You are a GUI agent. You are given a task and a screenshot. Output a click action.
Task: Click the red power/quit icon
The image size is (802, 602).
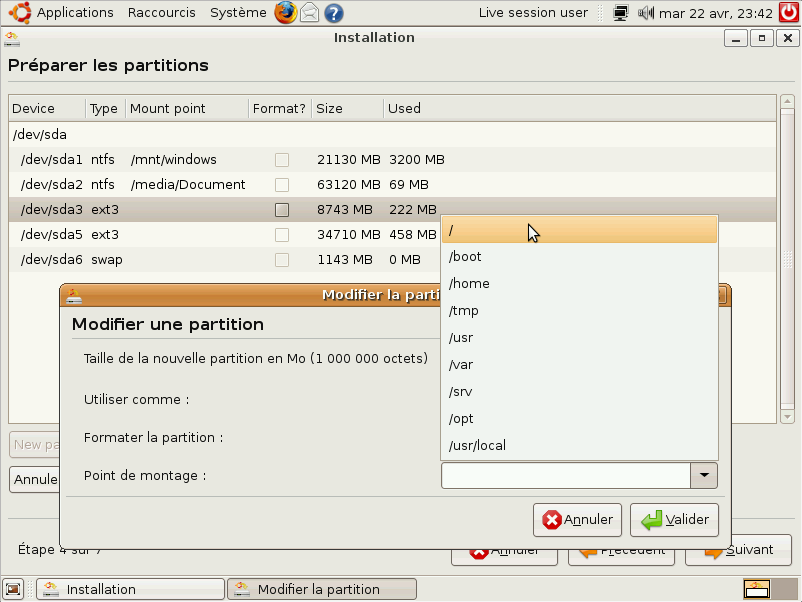[789, 12]
